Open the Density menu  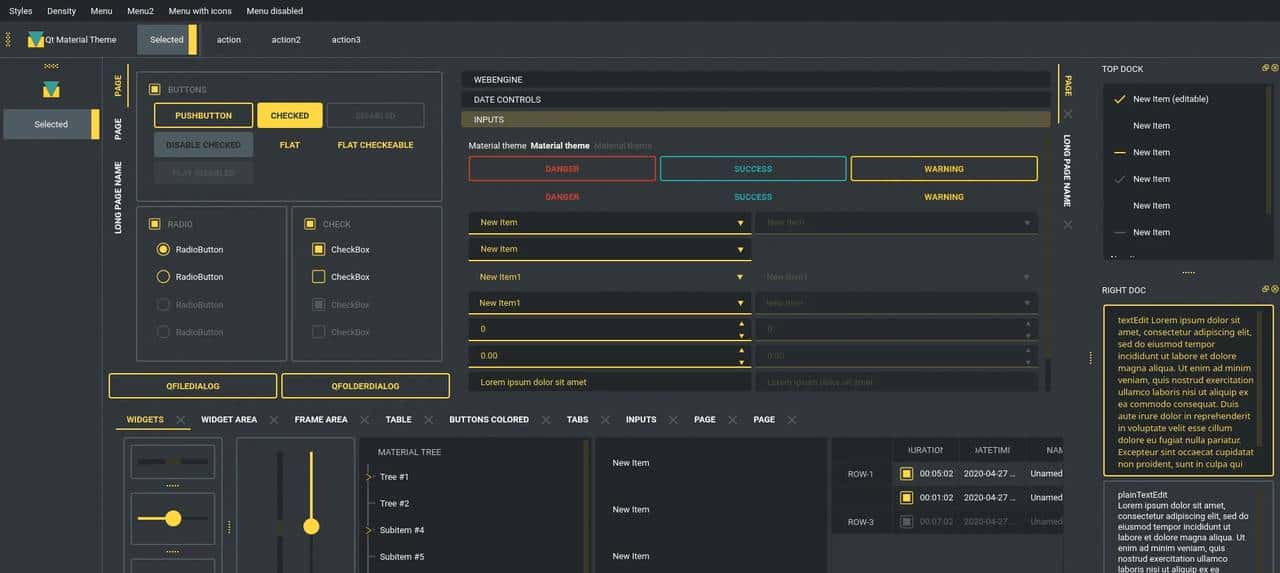(x=61, y=11)
